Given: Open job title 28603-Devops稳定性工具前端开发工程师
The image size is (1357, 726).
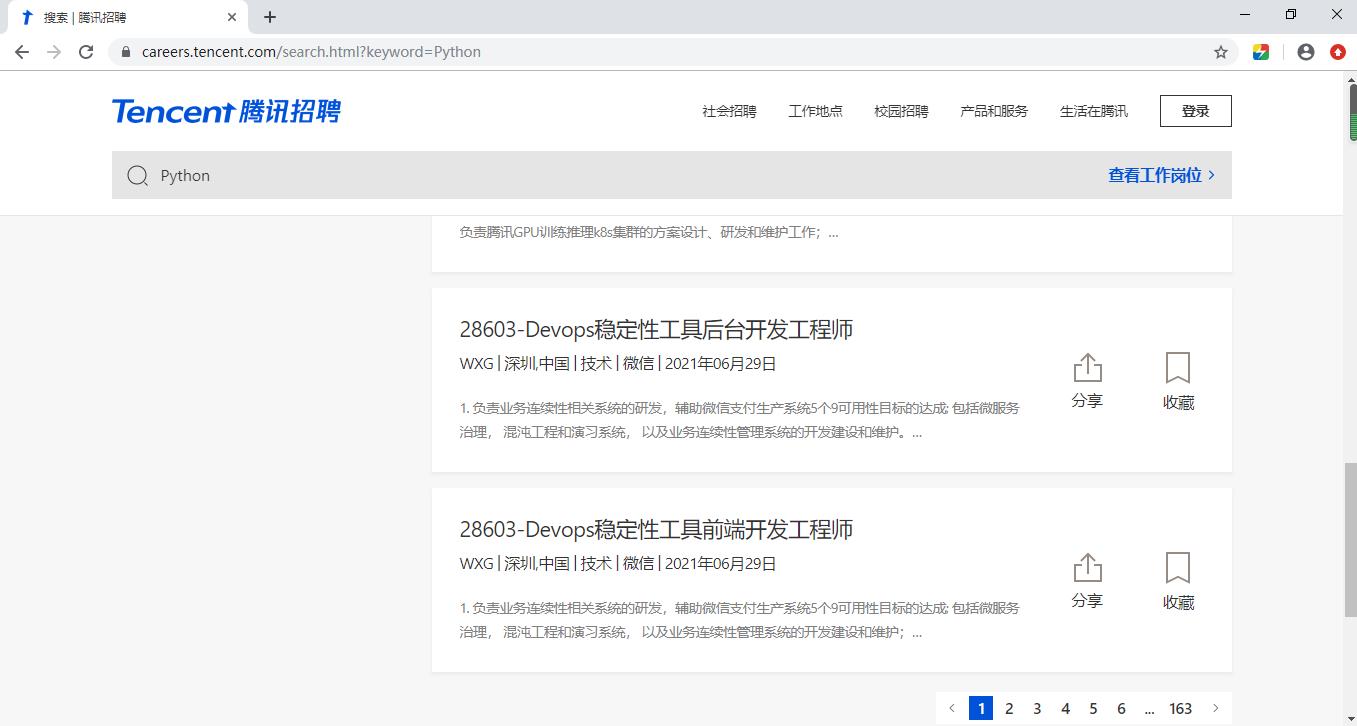Looking at the screenshot, I should click(x=656, y=530).
